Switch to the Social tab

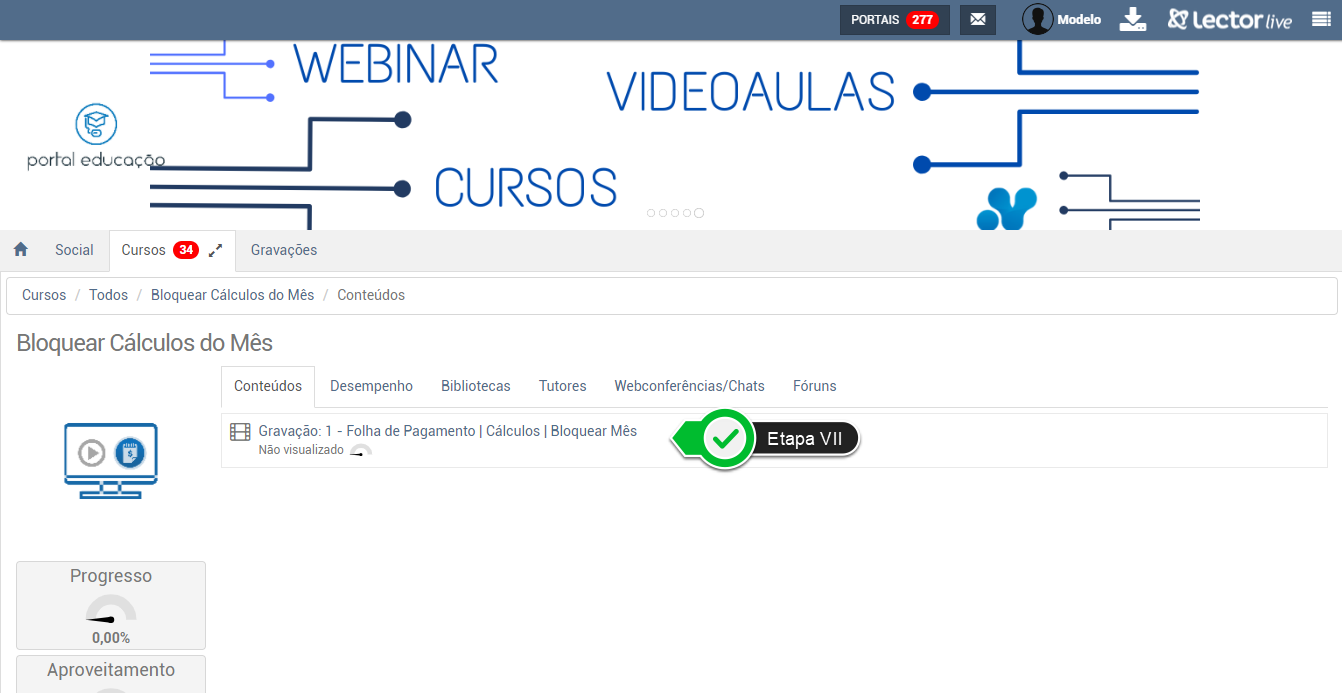[x=74, y=250]
